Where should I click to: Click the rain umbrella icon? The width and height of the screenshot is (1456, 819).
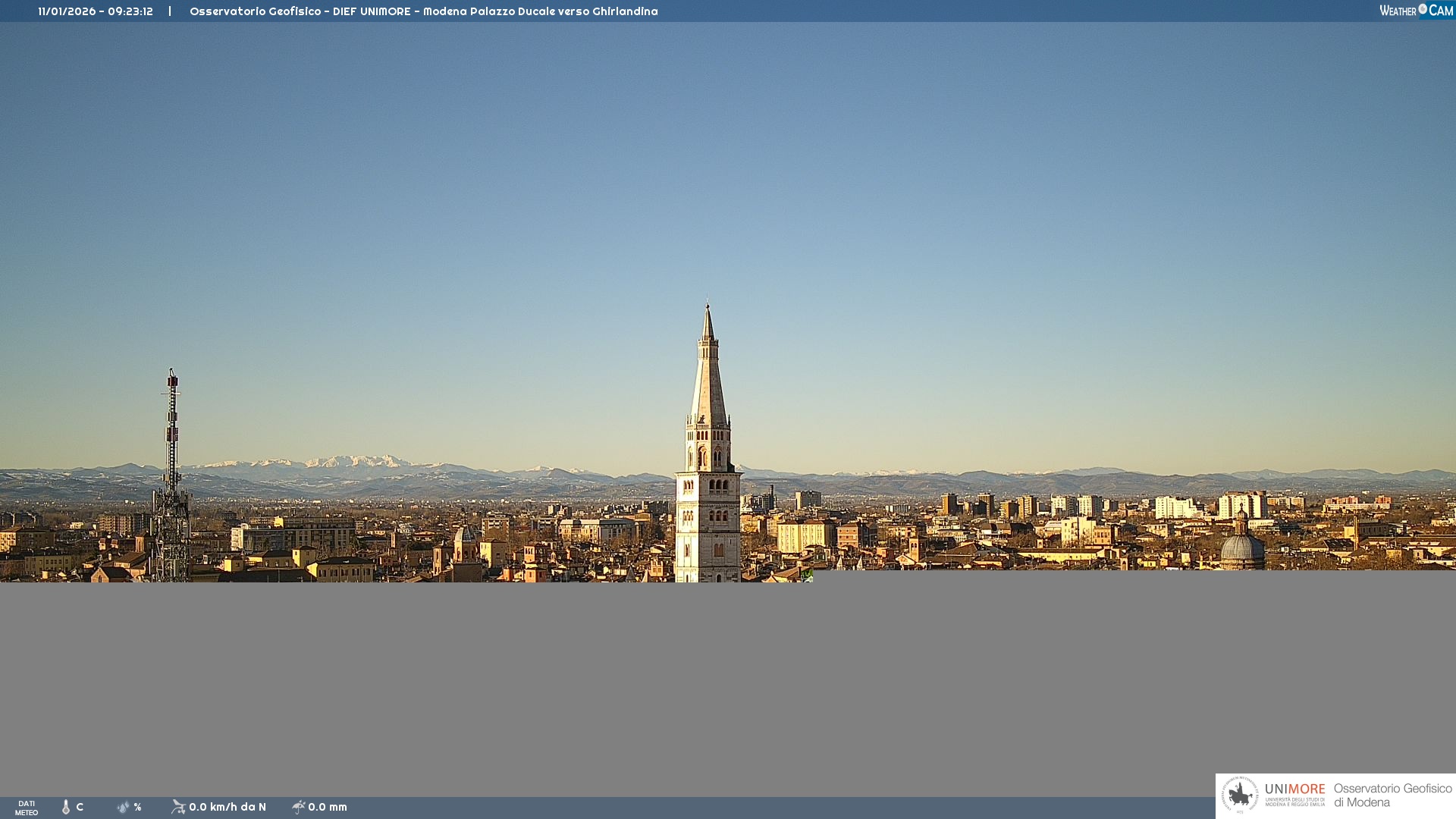point(298,807)
